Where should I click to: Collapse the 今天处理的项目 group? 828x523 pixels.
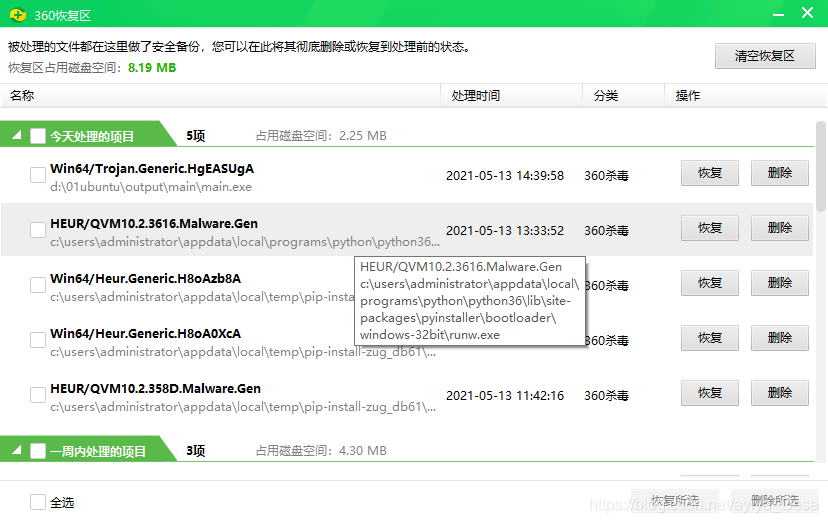coord(17,135)
